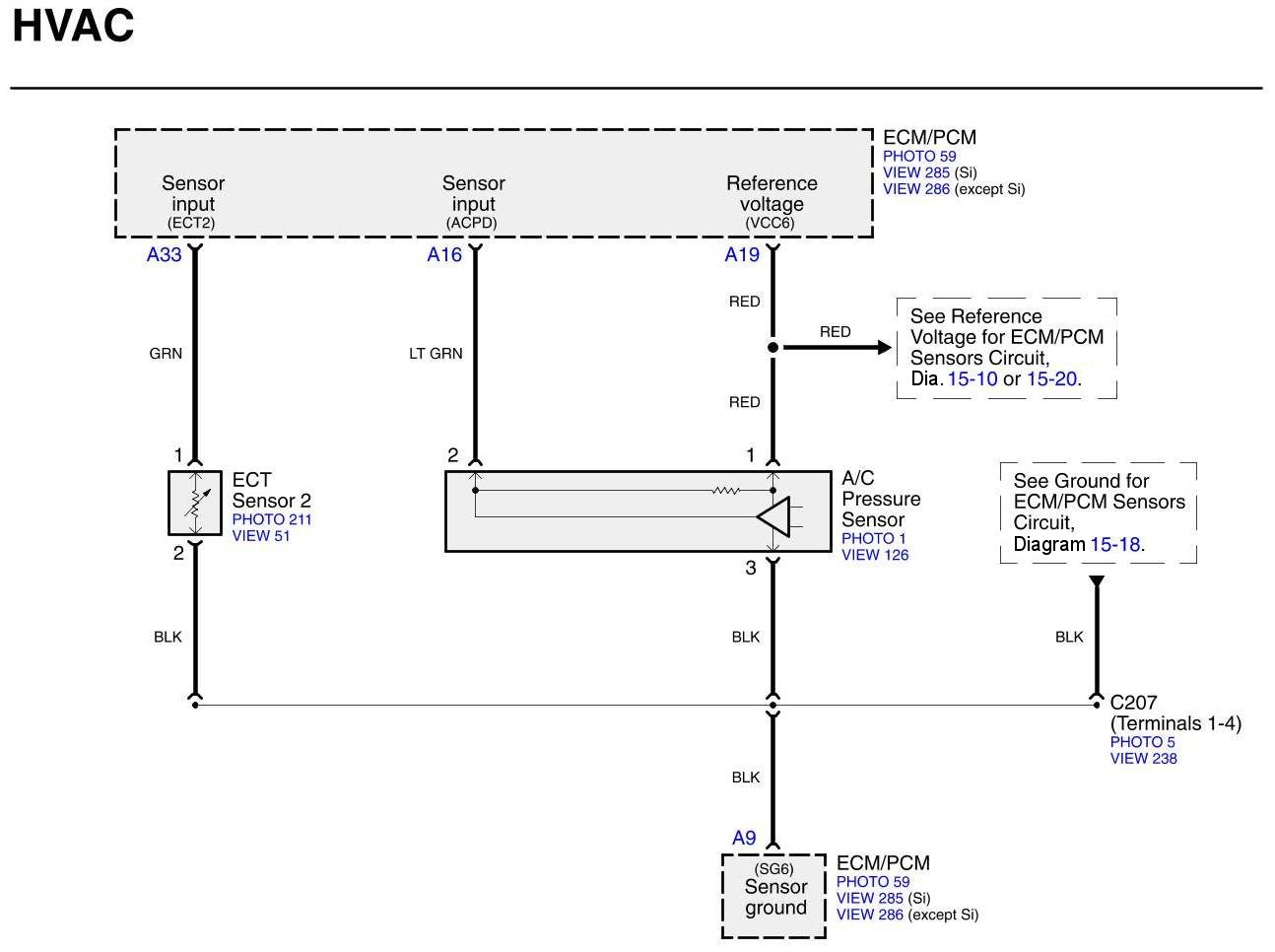
Task: Open diagram 15-20 reference link
Action: pos(1051,379)
